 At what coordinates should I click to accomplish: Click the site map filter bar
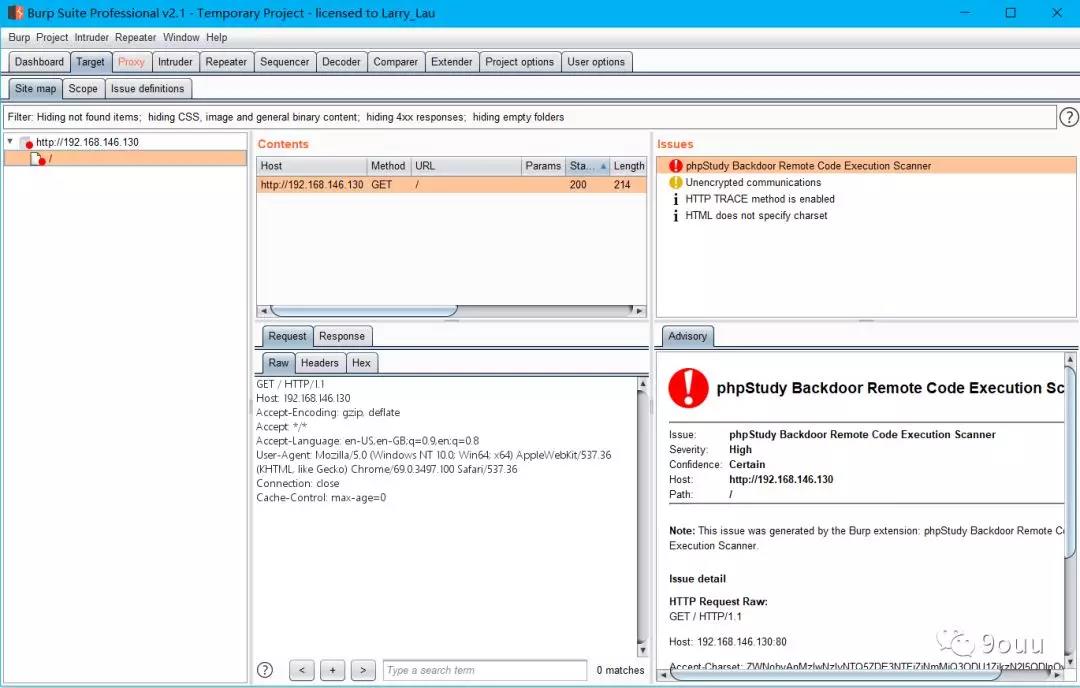point(530,117)
